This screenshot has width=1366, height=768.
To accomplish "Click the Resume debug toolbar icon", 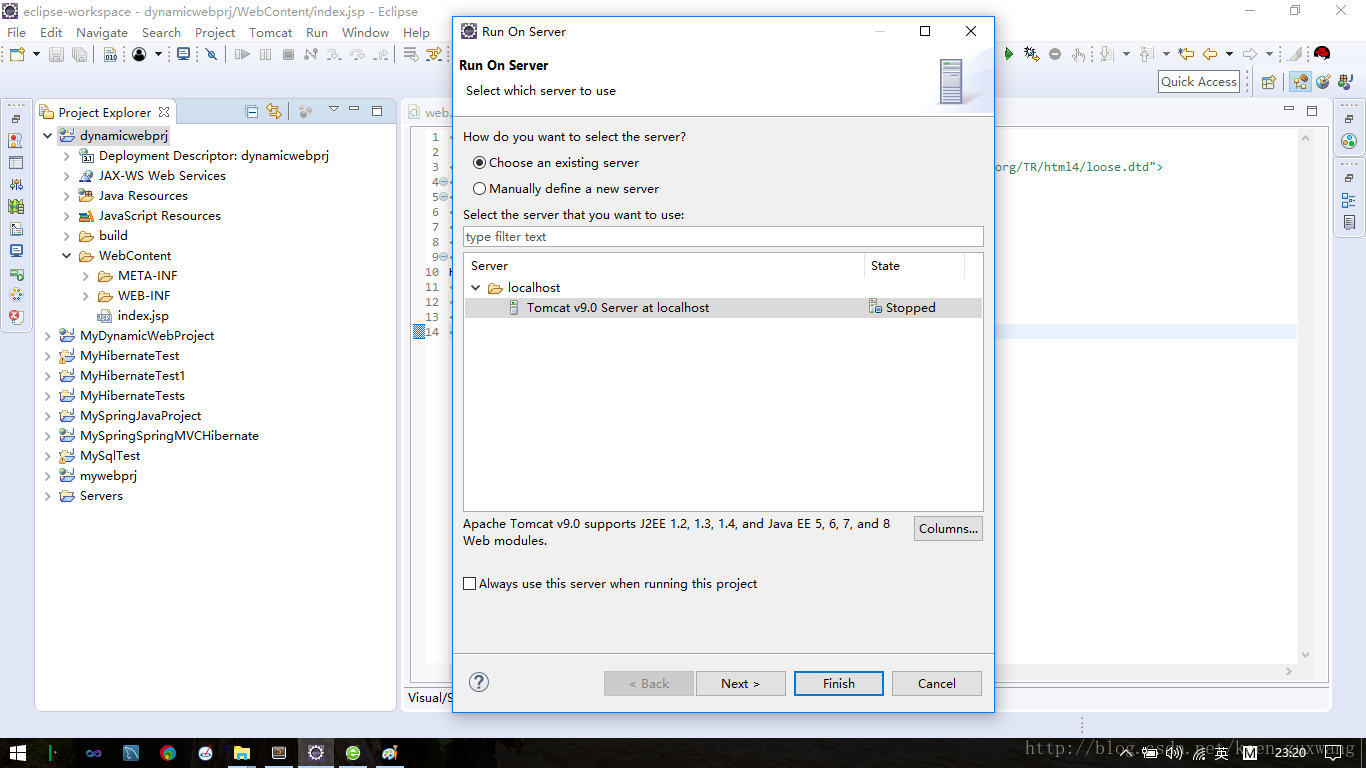I will click(x=242, y=54).
